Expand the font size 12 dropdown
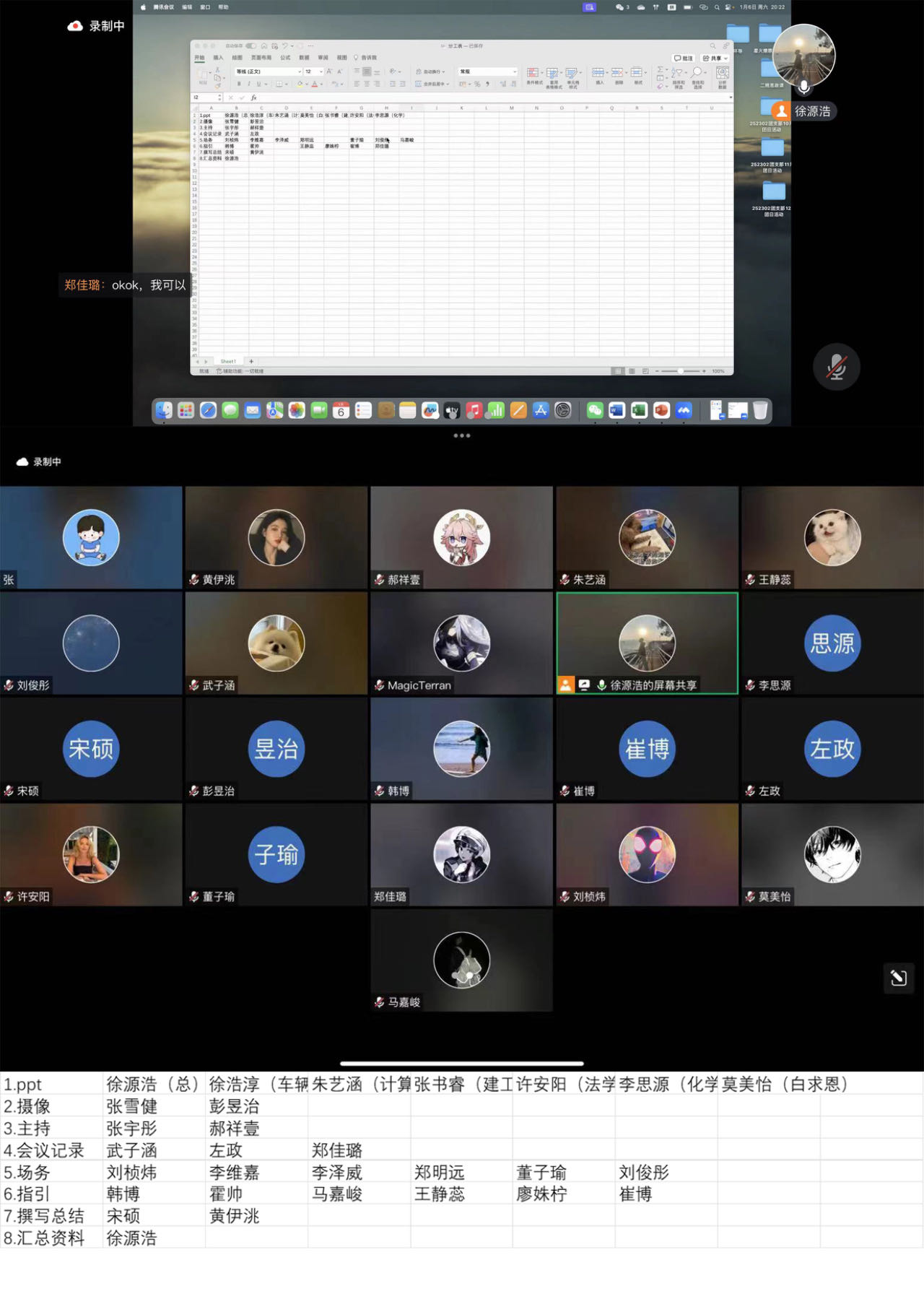This screenshot has width=924, height=1307. point(320,71)
